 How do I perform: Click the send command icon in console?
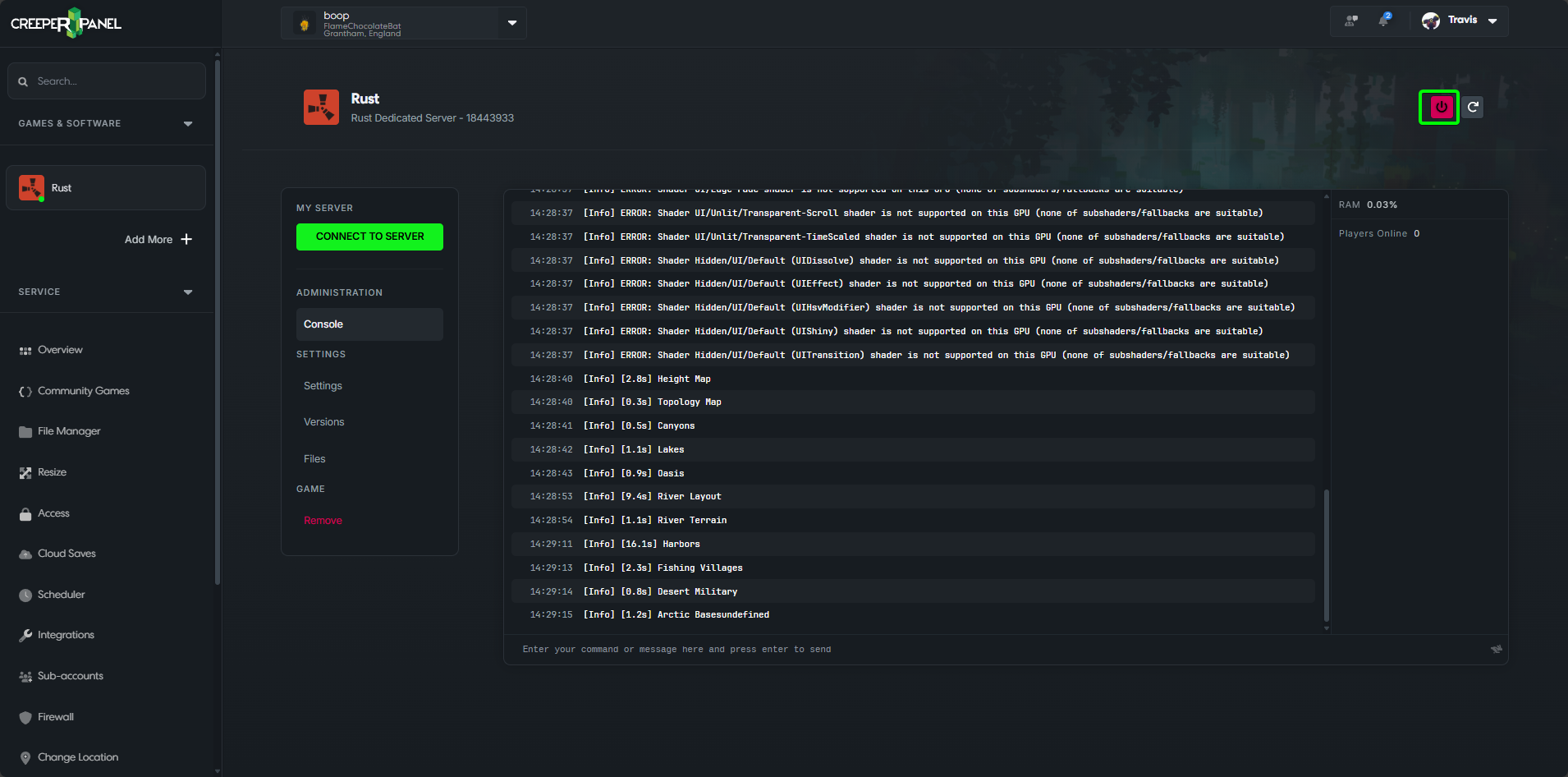tap(1497, 649)
